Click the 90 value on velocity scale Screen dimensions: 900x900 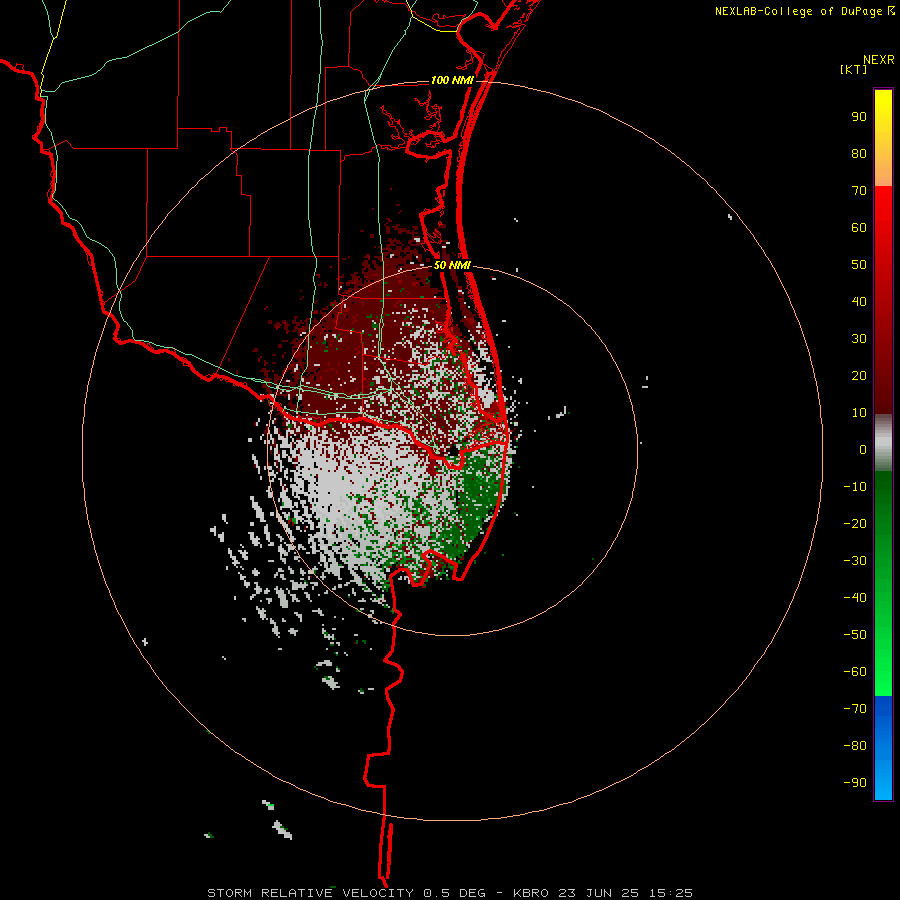tap(859, 117)
